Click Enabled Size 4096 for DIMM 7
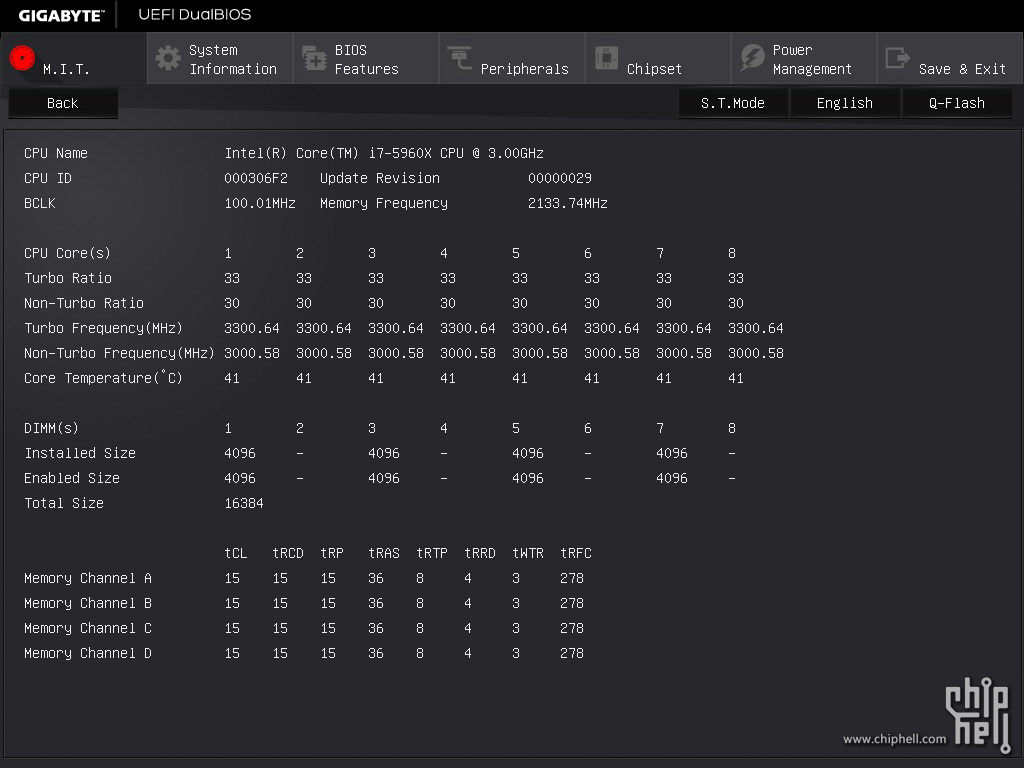This screenshot has width=1024, height=768. pyautogui.click(x=672, y=478)
